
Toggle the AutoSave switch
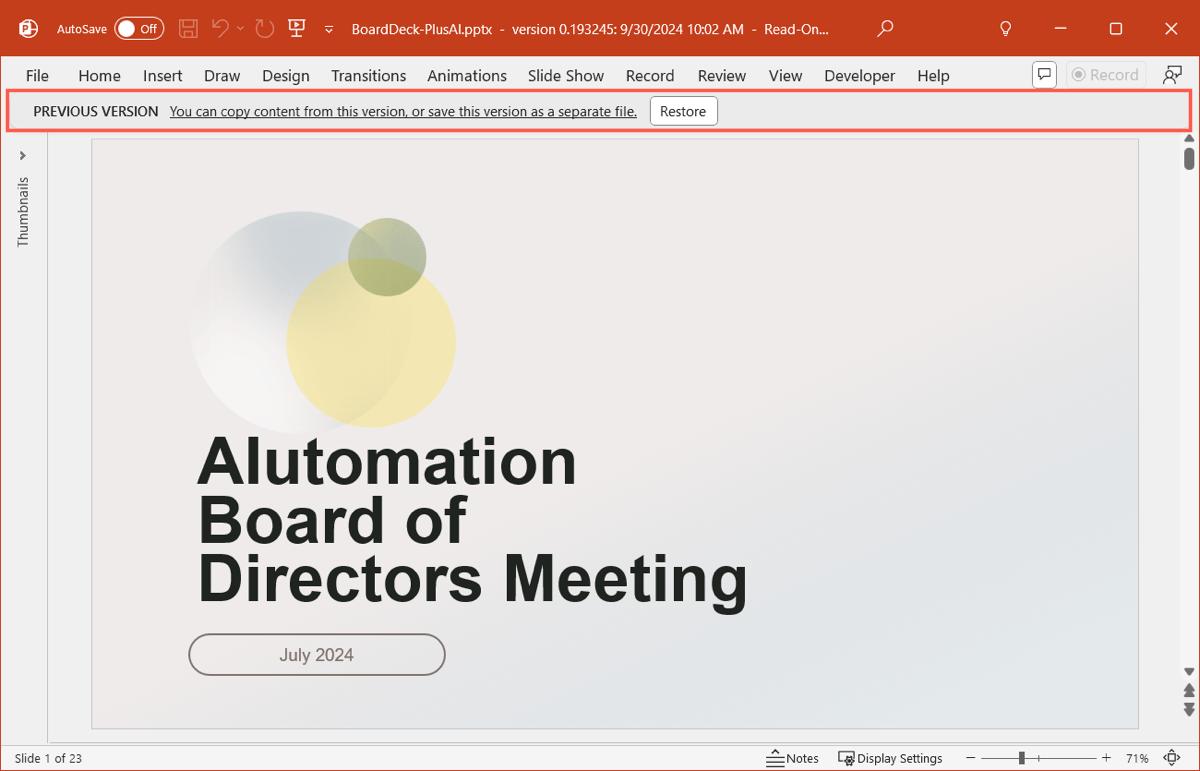[138, 29]
